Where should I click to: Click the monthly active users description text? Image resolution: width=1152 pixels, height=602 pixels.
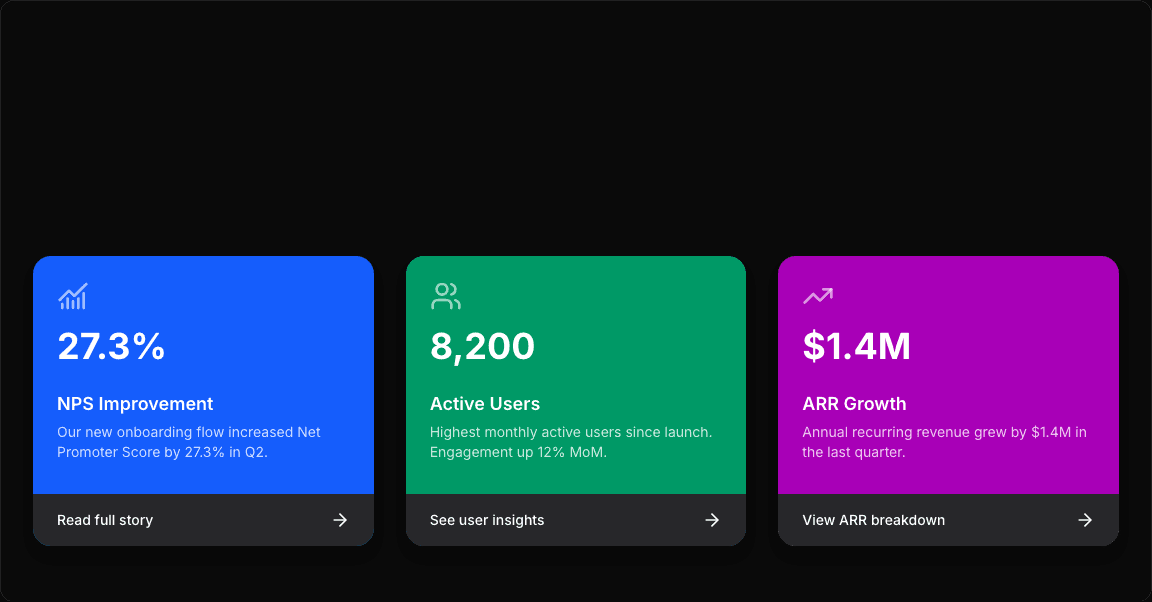(570, 442)
